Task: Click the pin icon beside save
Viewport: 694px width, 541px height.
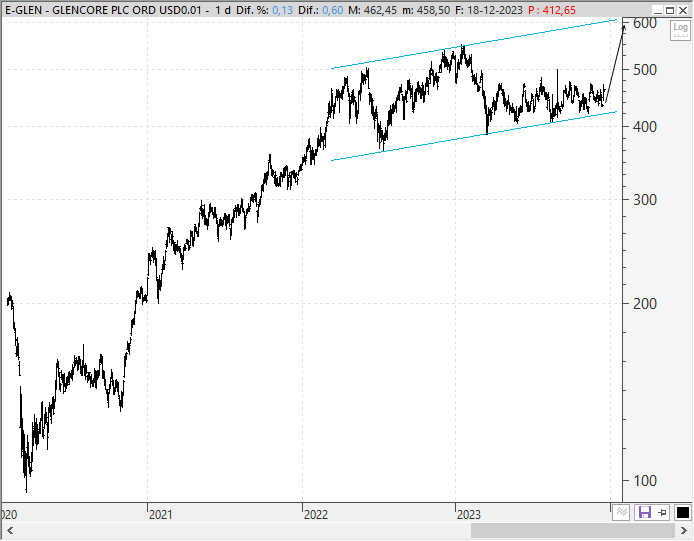Action: [662, 512]
